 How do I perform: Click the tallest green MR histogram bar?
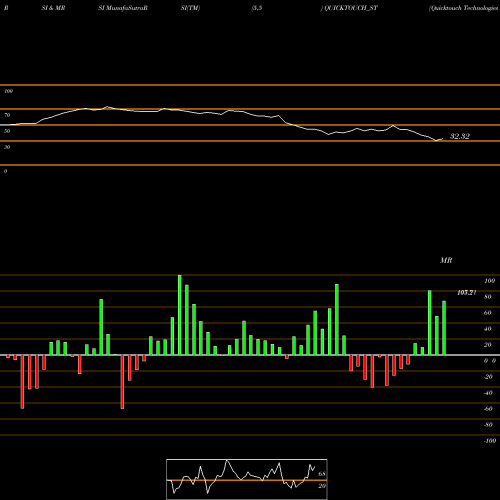[x=180, y=315]
